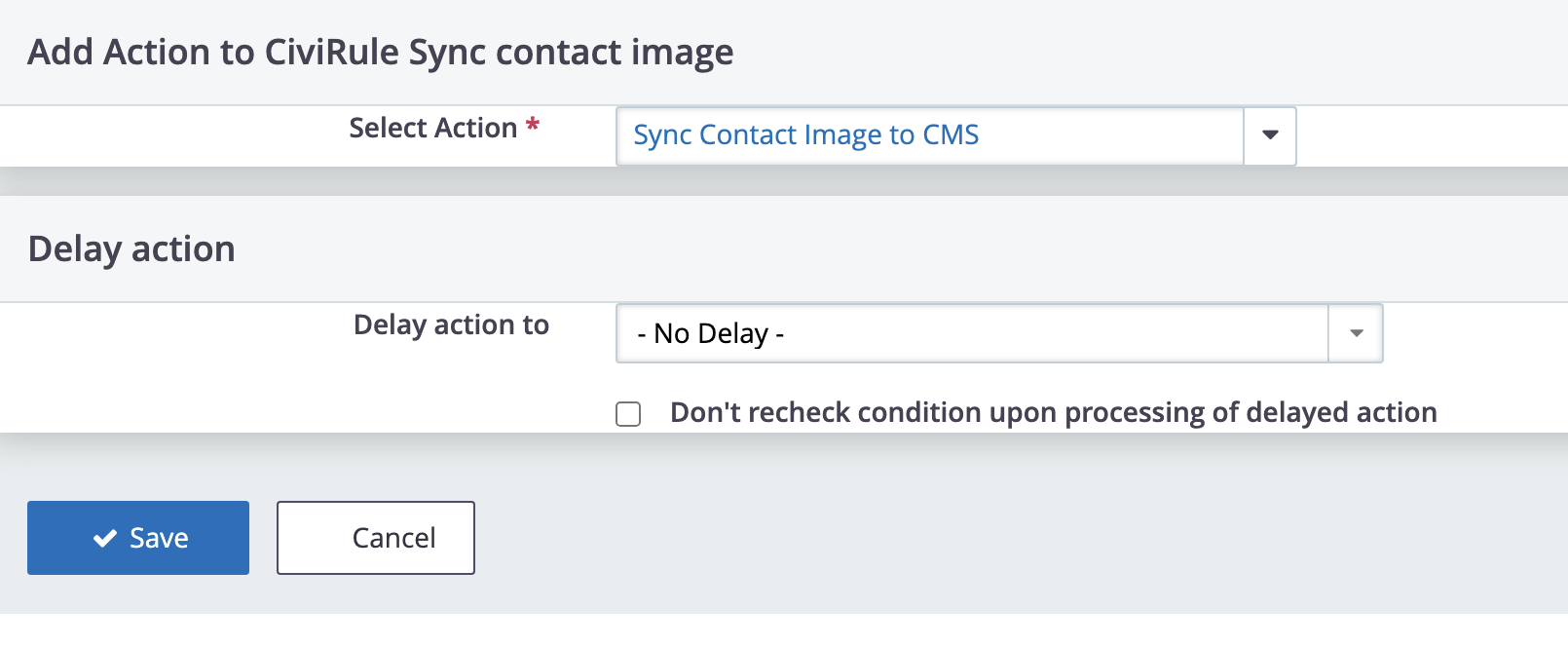Click the "Delay action" section heading

click(131, 248)
